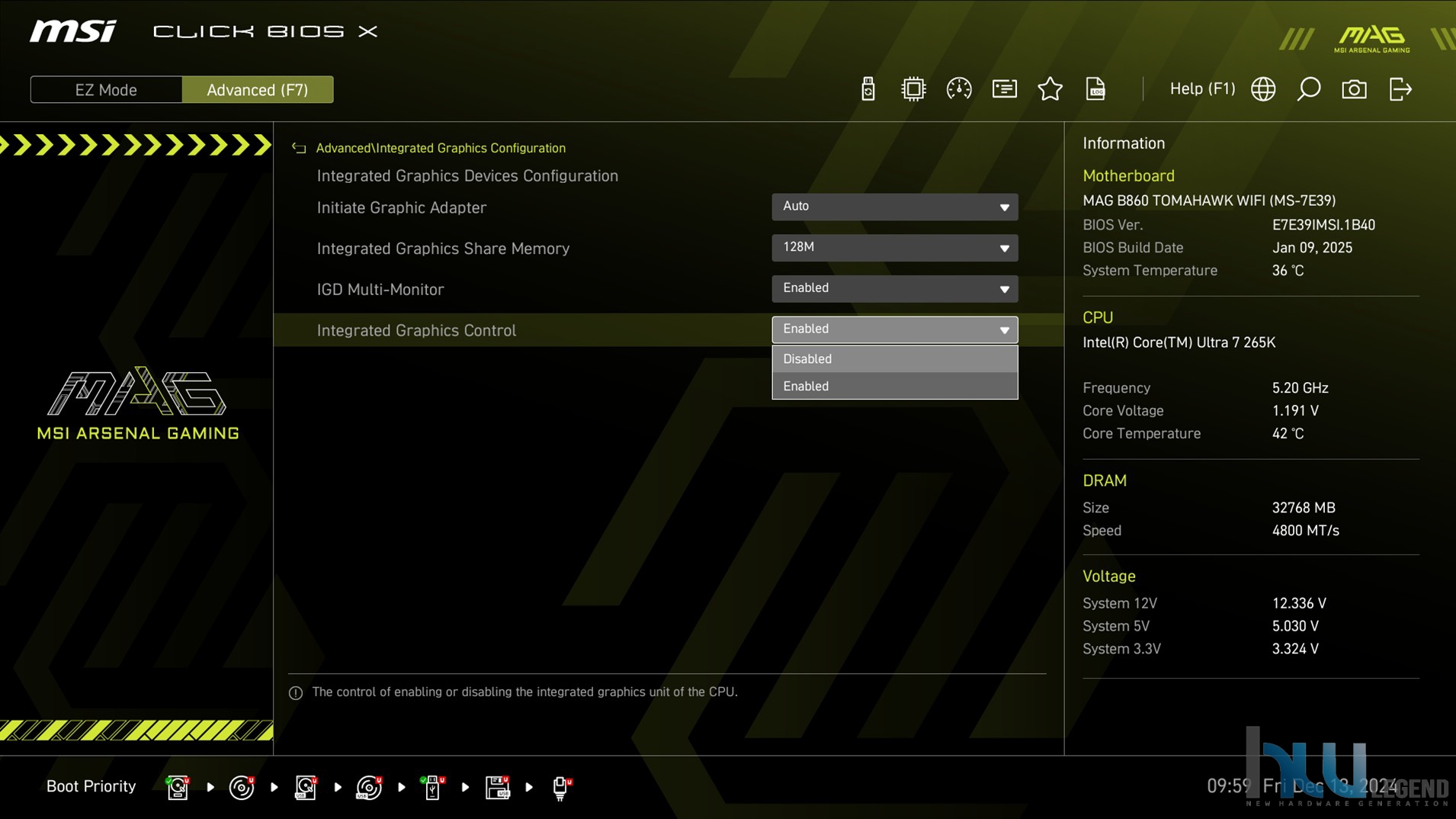Screen dimensions: 1456x819
Task: Click the System 5V value 5.030 V
Action: [1295, 626]
